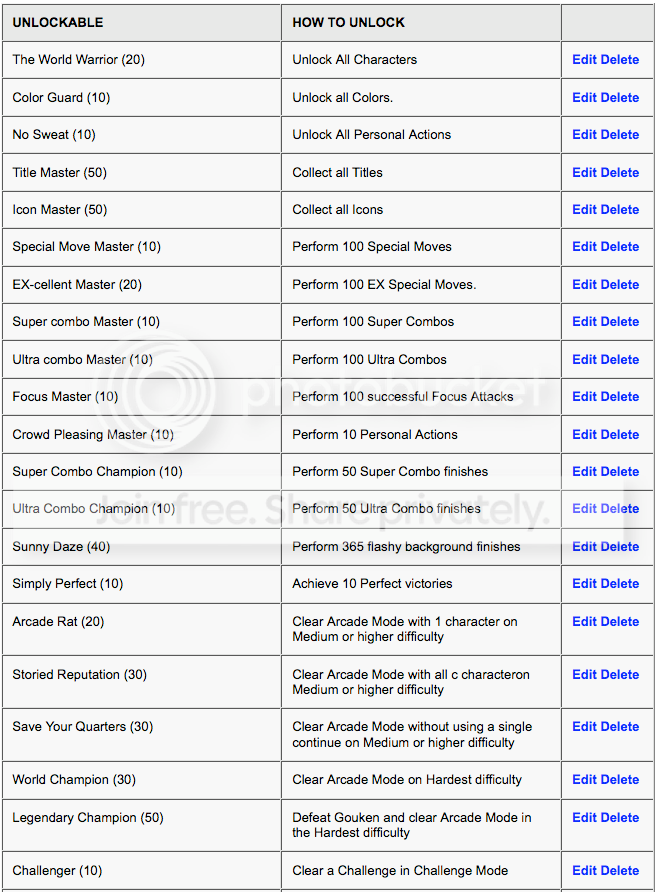Edit Super combo Master entry
Image resolution: width=655 pixels, height=892 pixels.
tap(584, 322)
